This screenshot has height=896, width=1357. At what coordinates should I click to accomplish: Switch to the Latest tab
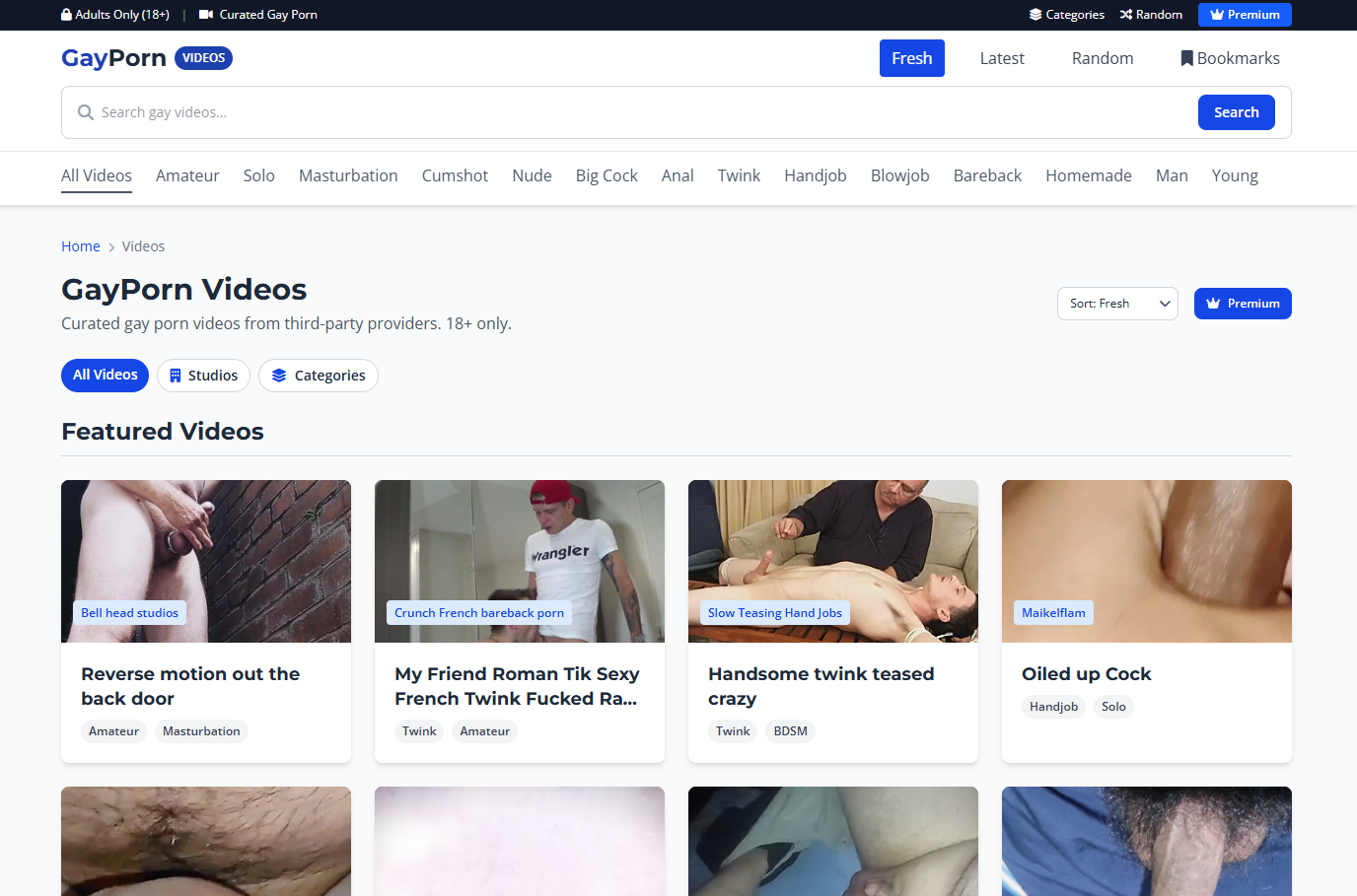click(x=1001, y=58)
